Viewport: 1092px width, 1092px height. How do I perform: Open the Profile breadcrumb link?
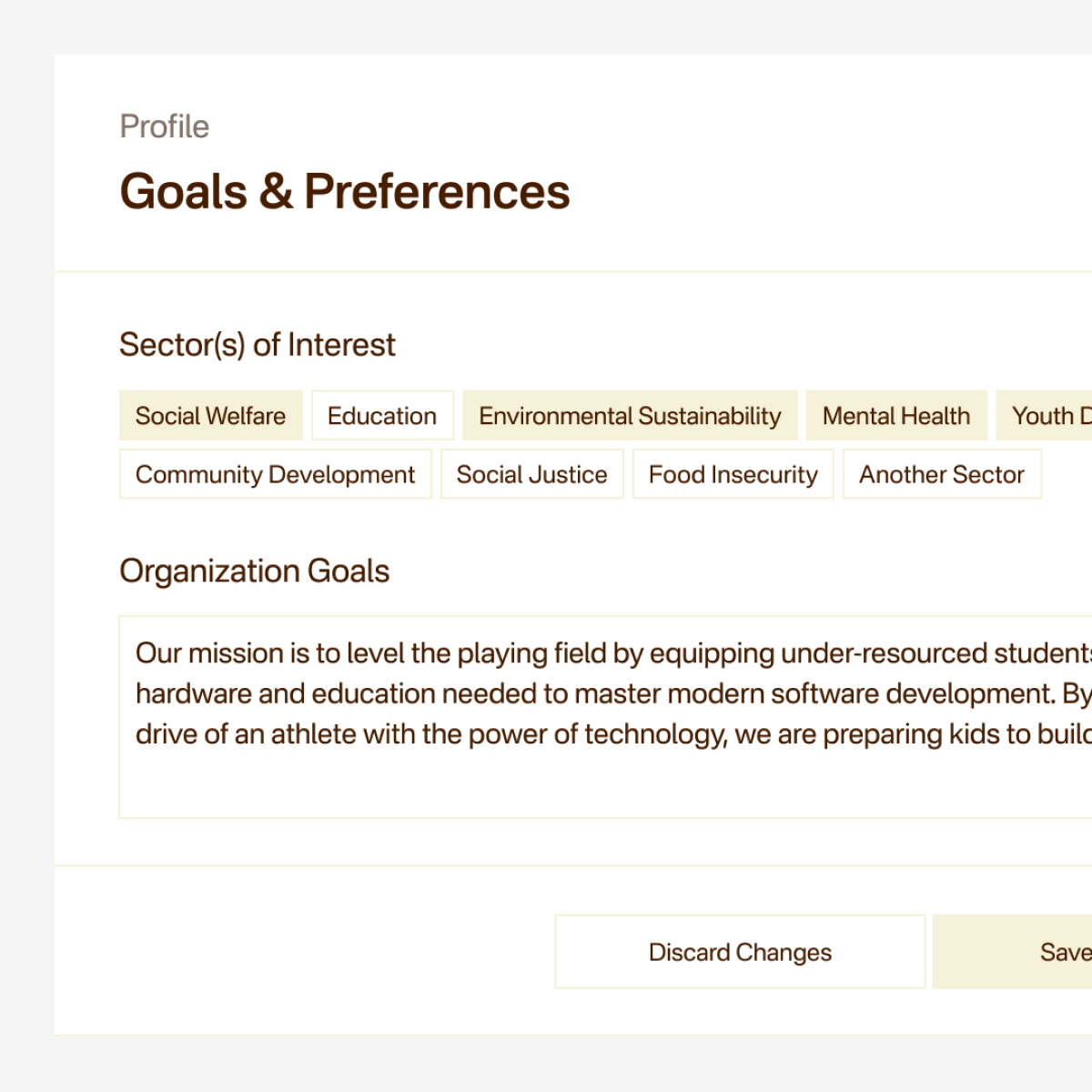[x=164, y=126]
